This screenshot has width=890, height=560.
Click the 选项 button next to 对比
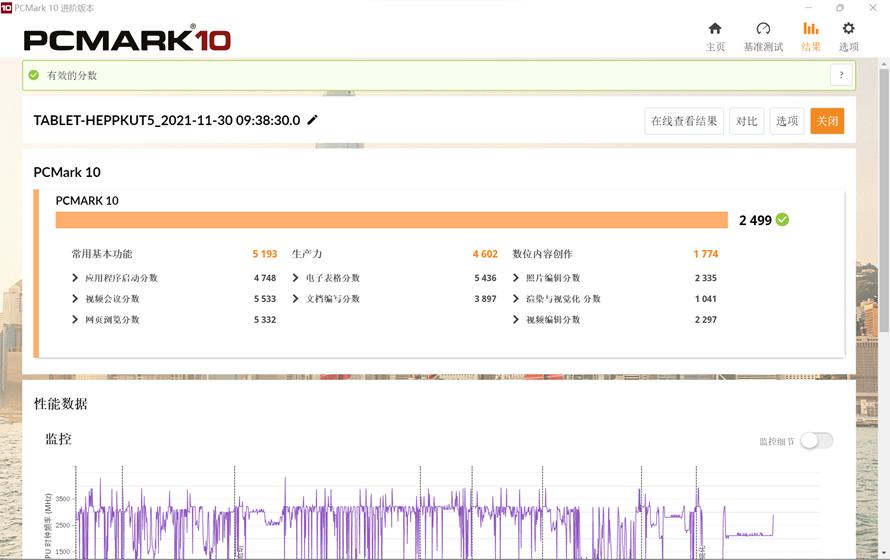click(x=787, y=121)
